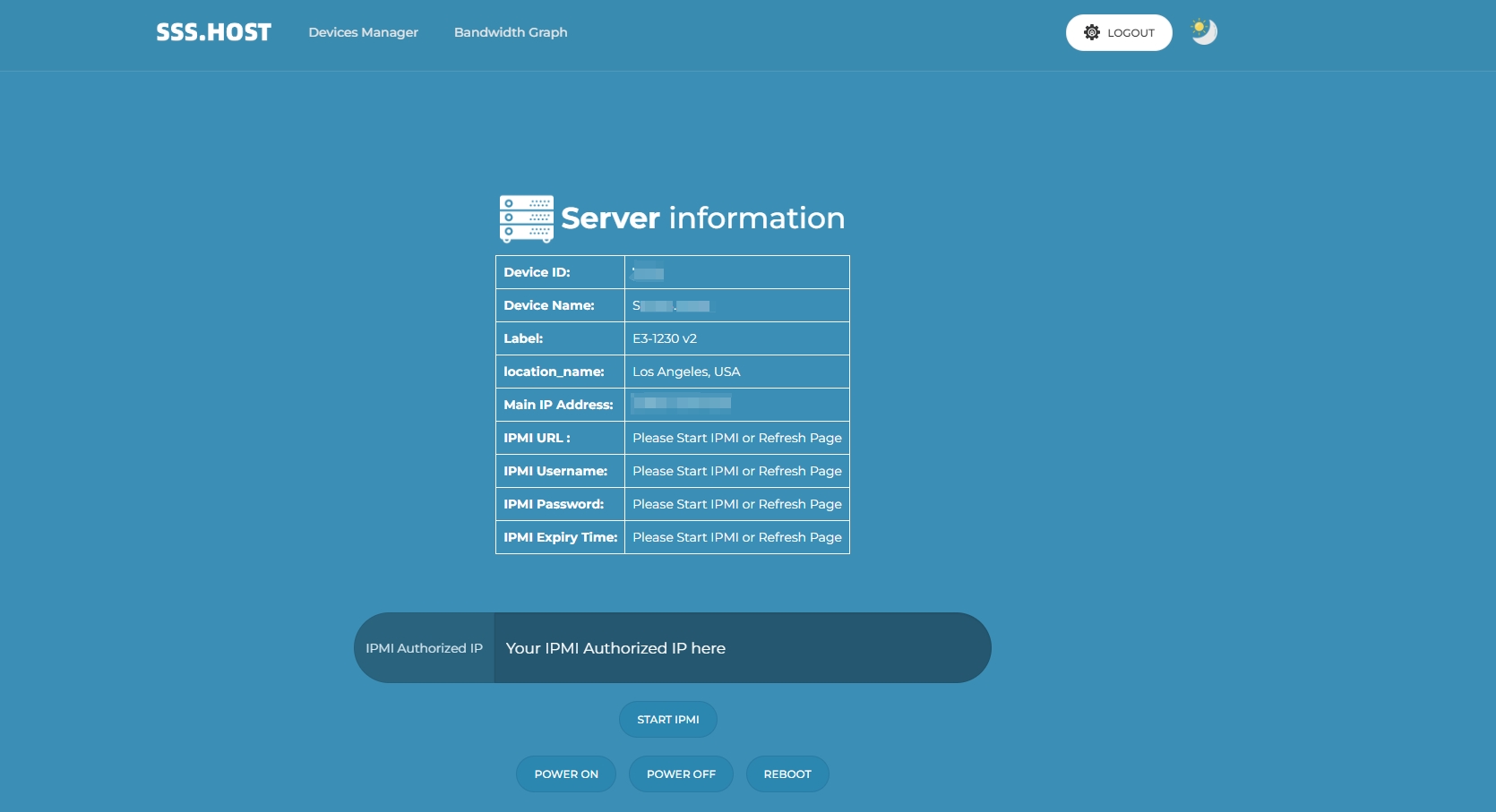This screenshot has height=812, width=1496.
Task: Open the Bandwidth Graph page
Action: click(511, 32)
